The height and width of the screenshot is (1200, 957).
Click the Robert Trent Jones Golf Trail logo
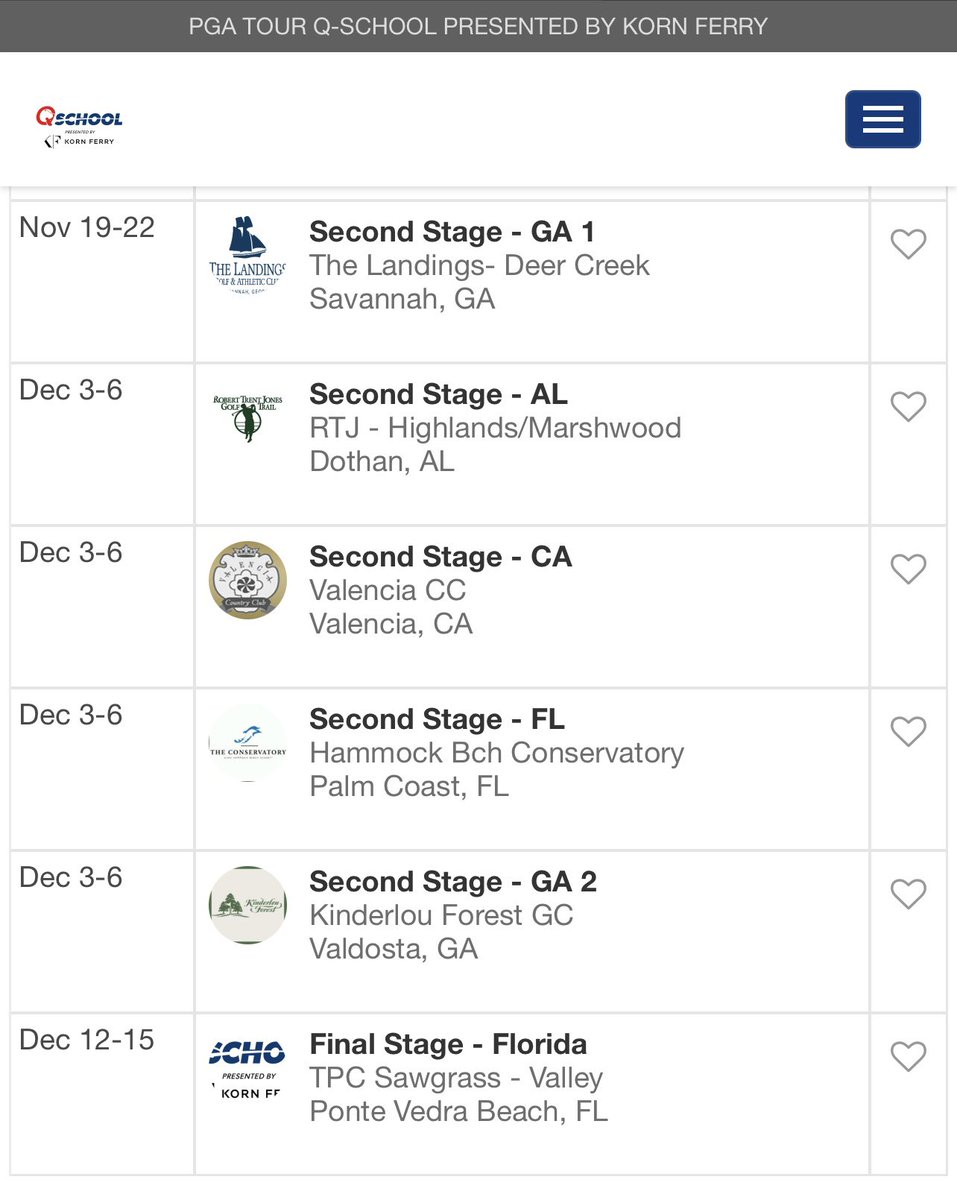pyautogui.click(x=248, y=418)
